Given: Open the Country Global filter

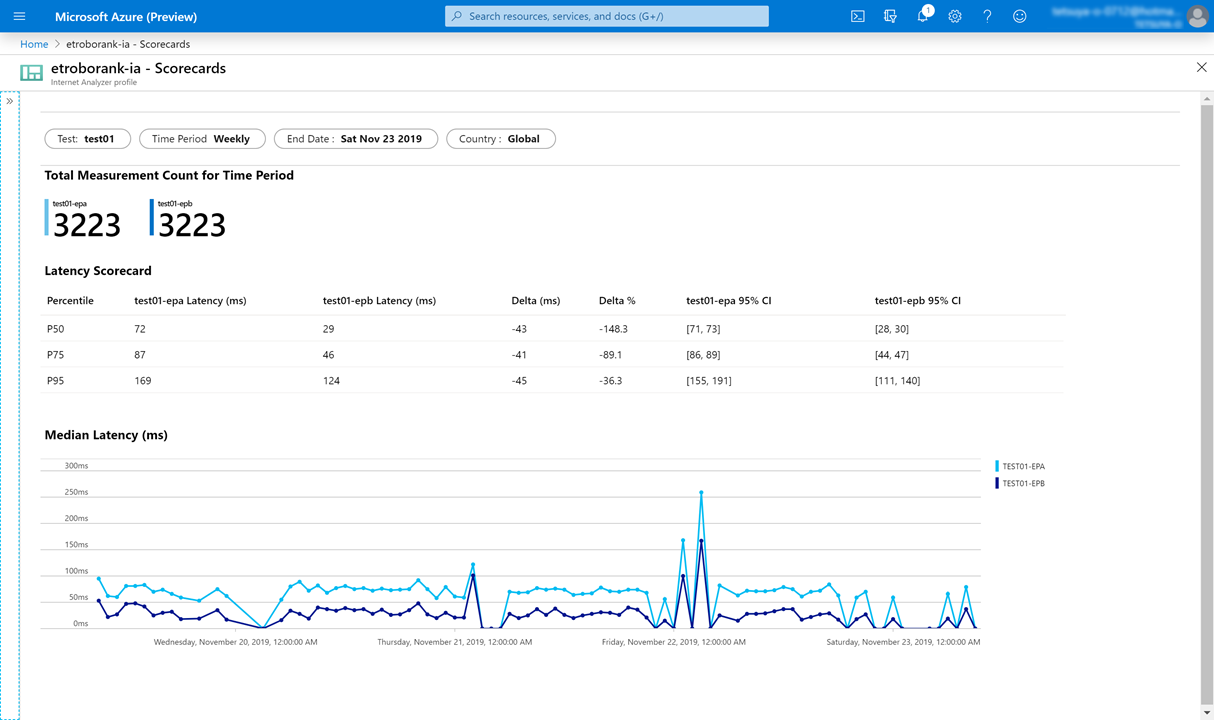Looking at the screenshot, I should [x=500, y=139].
